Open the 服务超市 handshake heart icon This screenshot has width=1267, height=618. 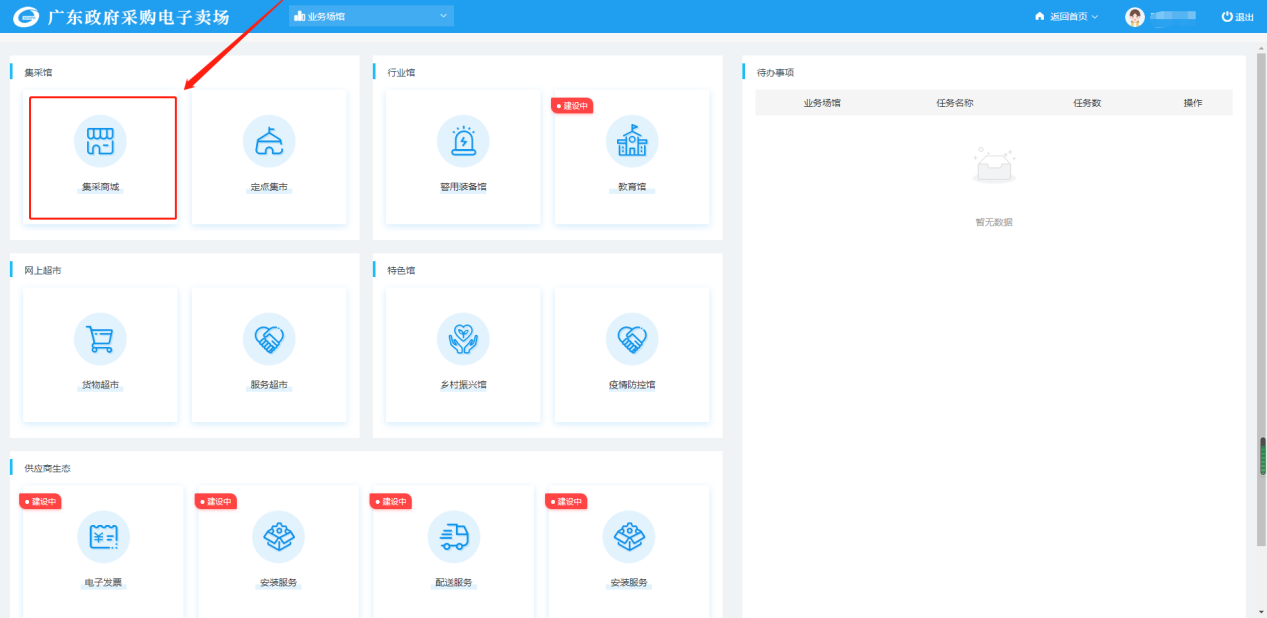pos(269,339)
